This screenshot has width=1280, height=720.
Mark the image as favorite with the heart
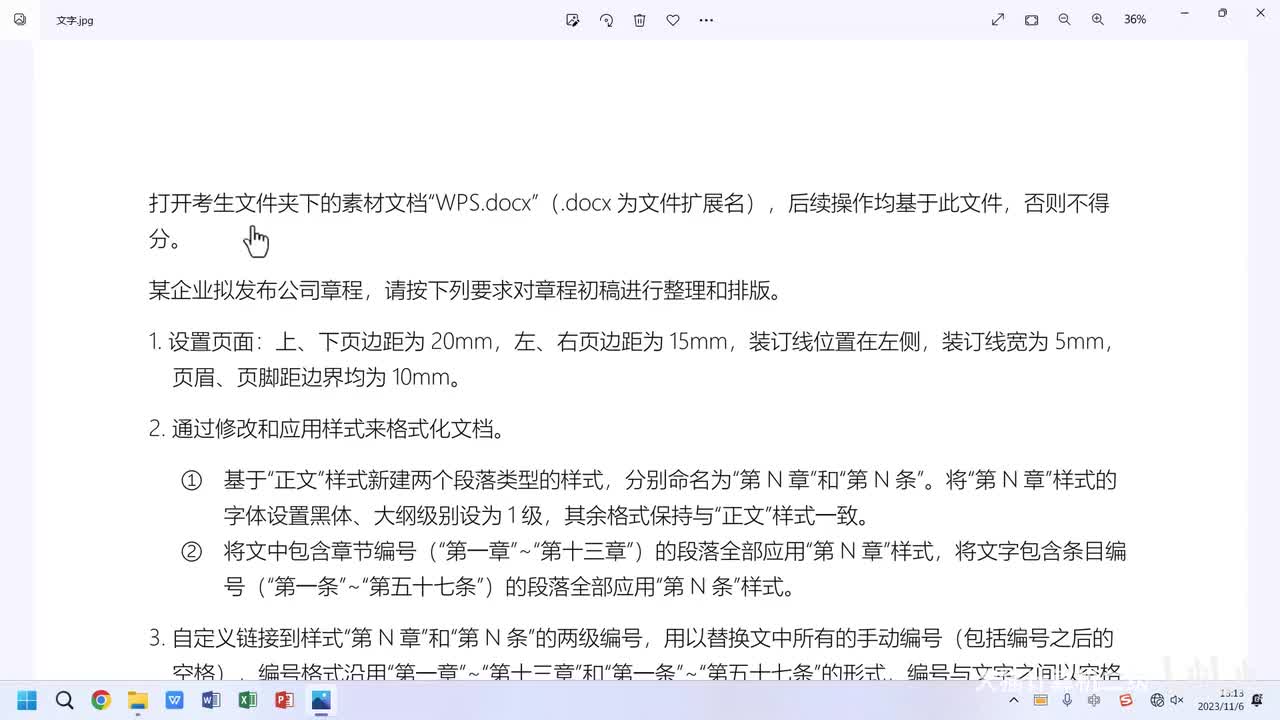[x=673, y=20]
